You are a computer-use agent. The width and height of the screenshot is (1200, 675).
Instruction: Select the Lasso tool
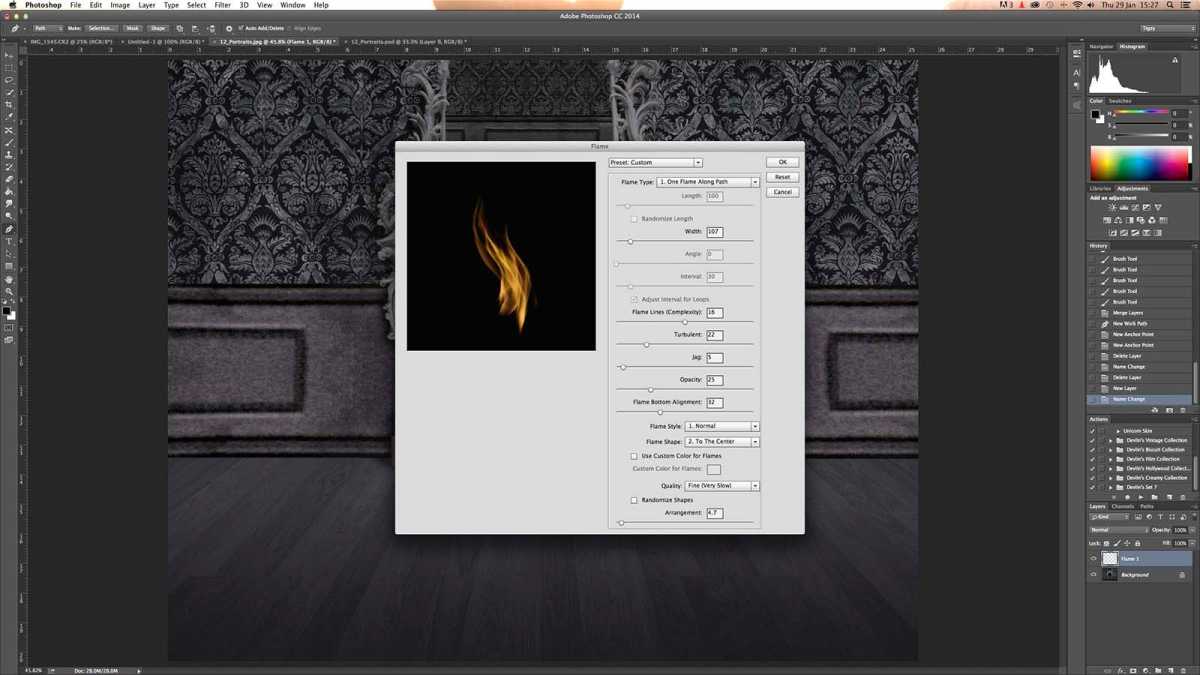9,80
